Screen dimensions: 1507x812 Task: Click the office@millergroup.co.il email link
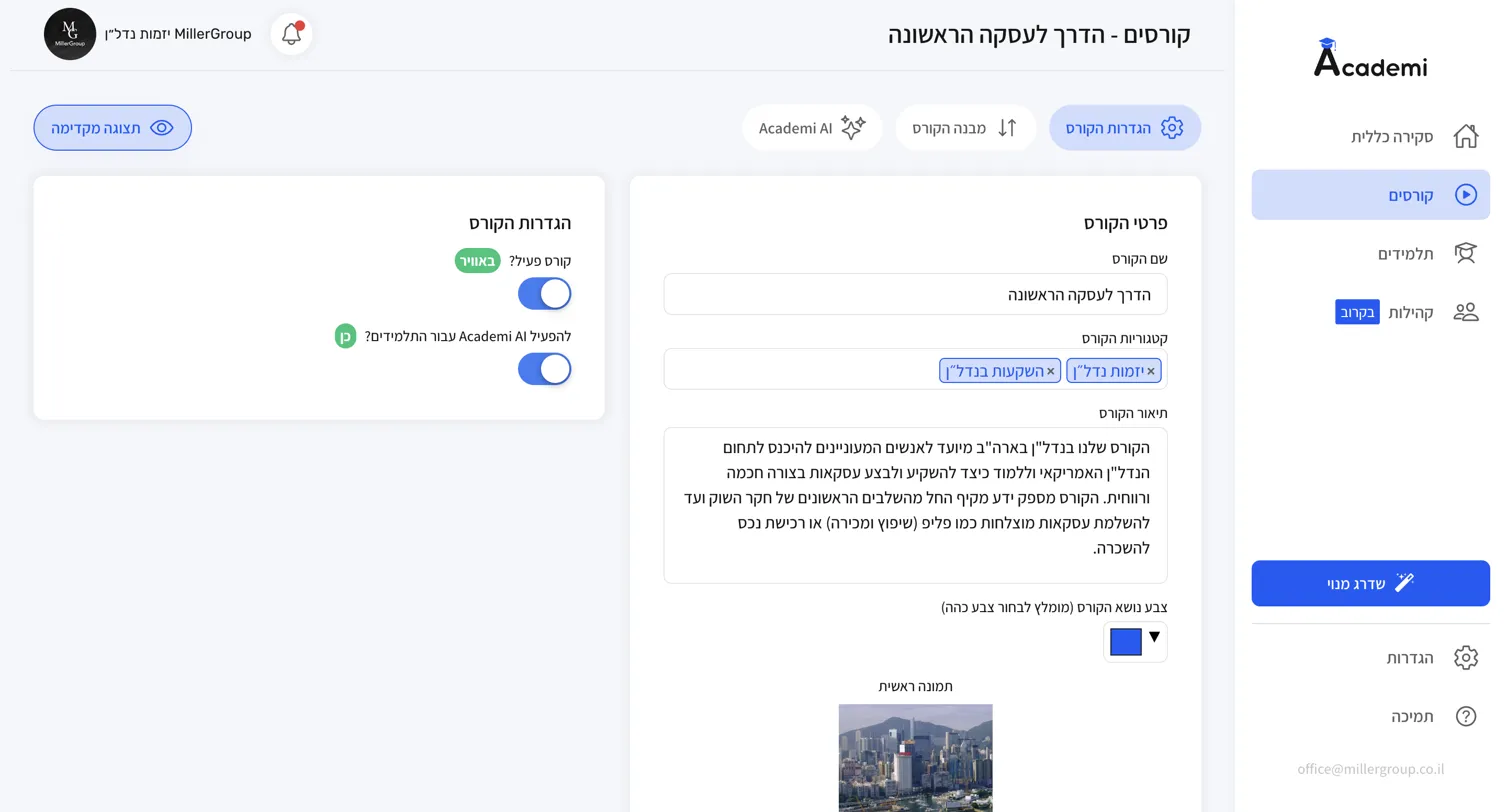[x=1371, y=770]
